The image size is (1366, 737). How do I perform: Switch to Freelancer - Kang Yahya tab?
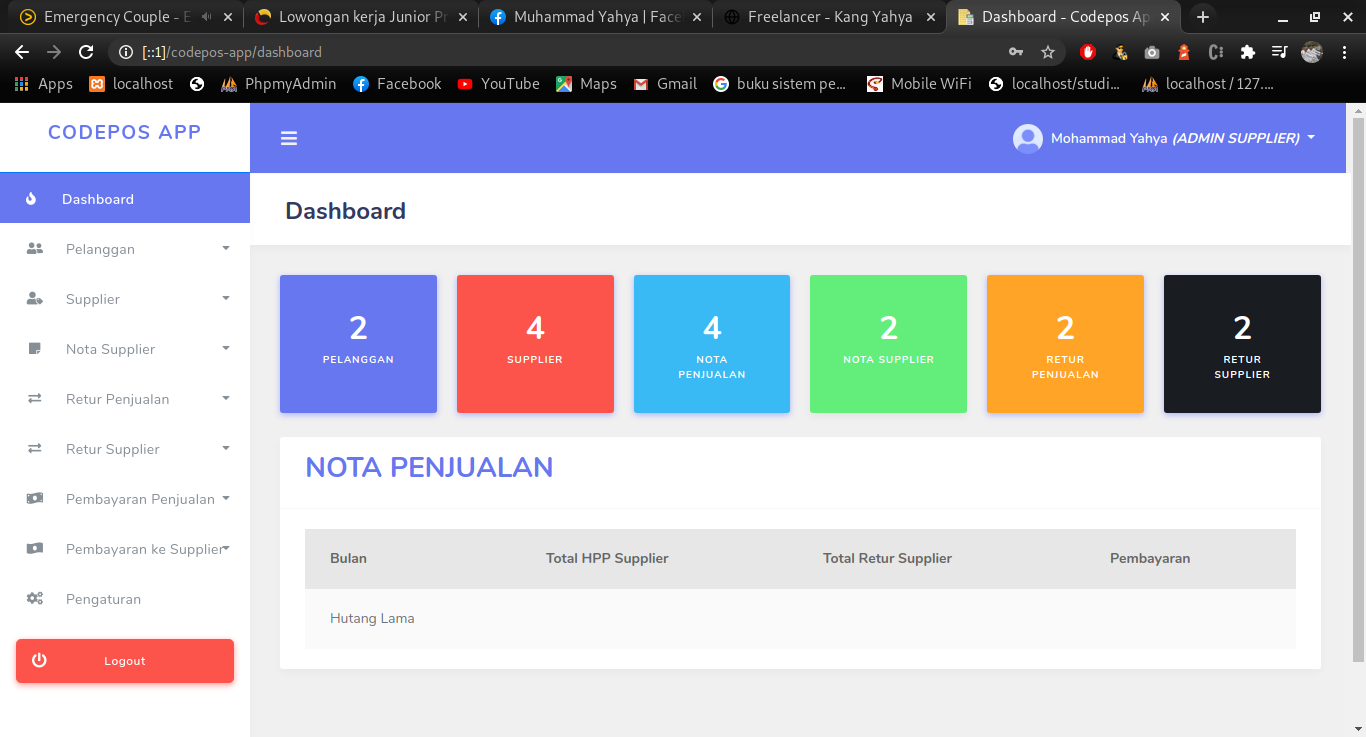pyautogui.click(x=830, y=17)
